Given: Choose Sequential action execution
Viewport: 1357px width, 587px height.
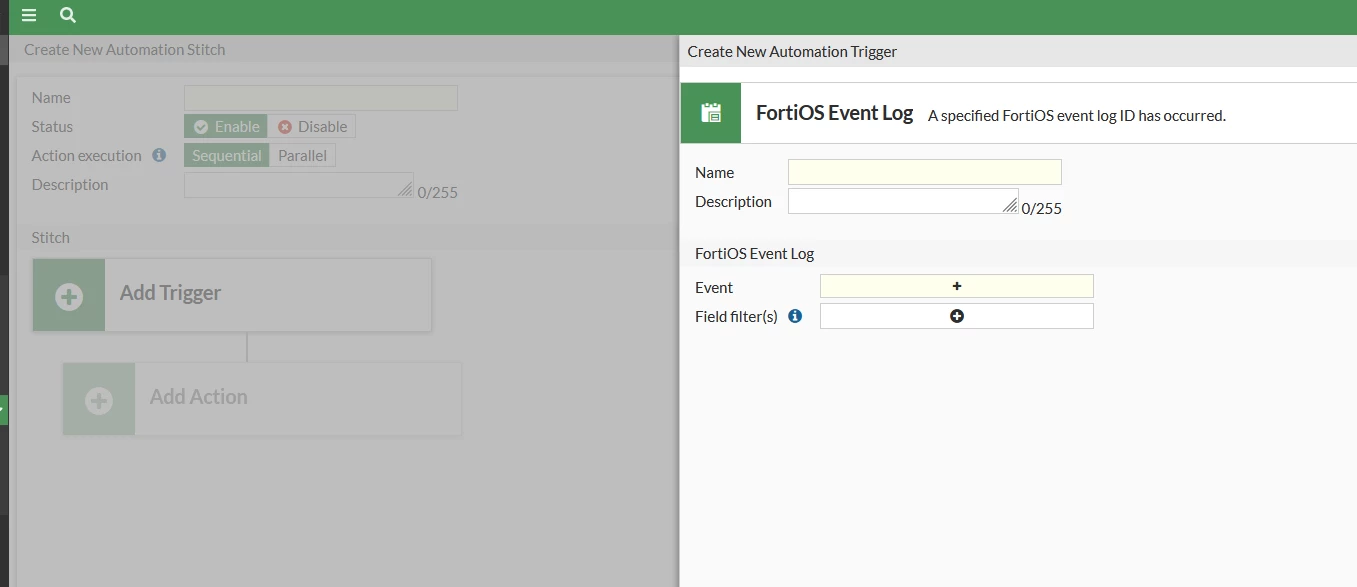Looking at the screenshot, I should tap(226, 155).
